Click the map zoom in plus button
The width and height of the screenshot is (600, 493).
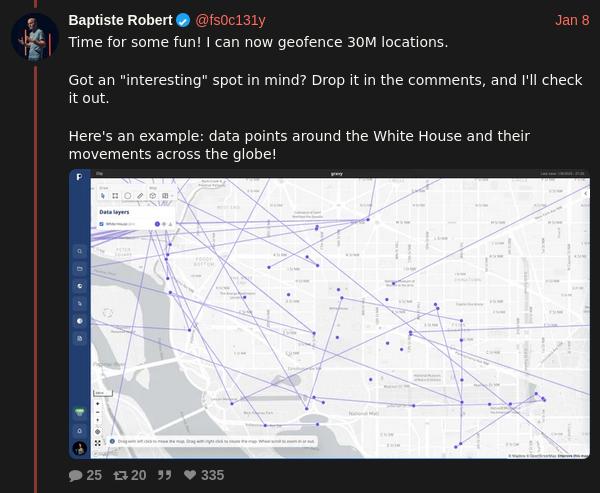tap(98, 404)
